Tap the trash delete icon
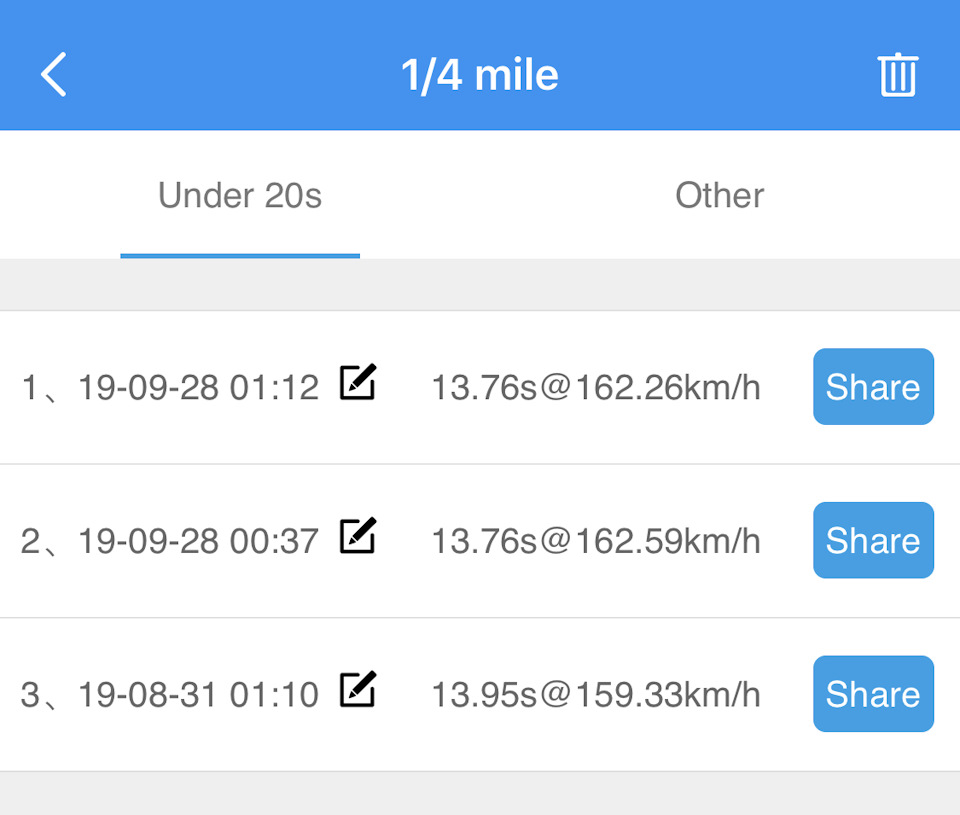This screenshot has width=960, height=815. 897,75
